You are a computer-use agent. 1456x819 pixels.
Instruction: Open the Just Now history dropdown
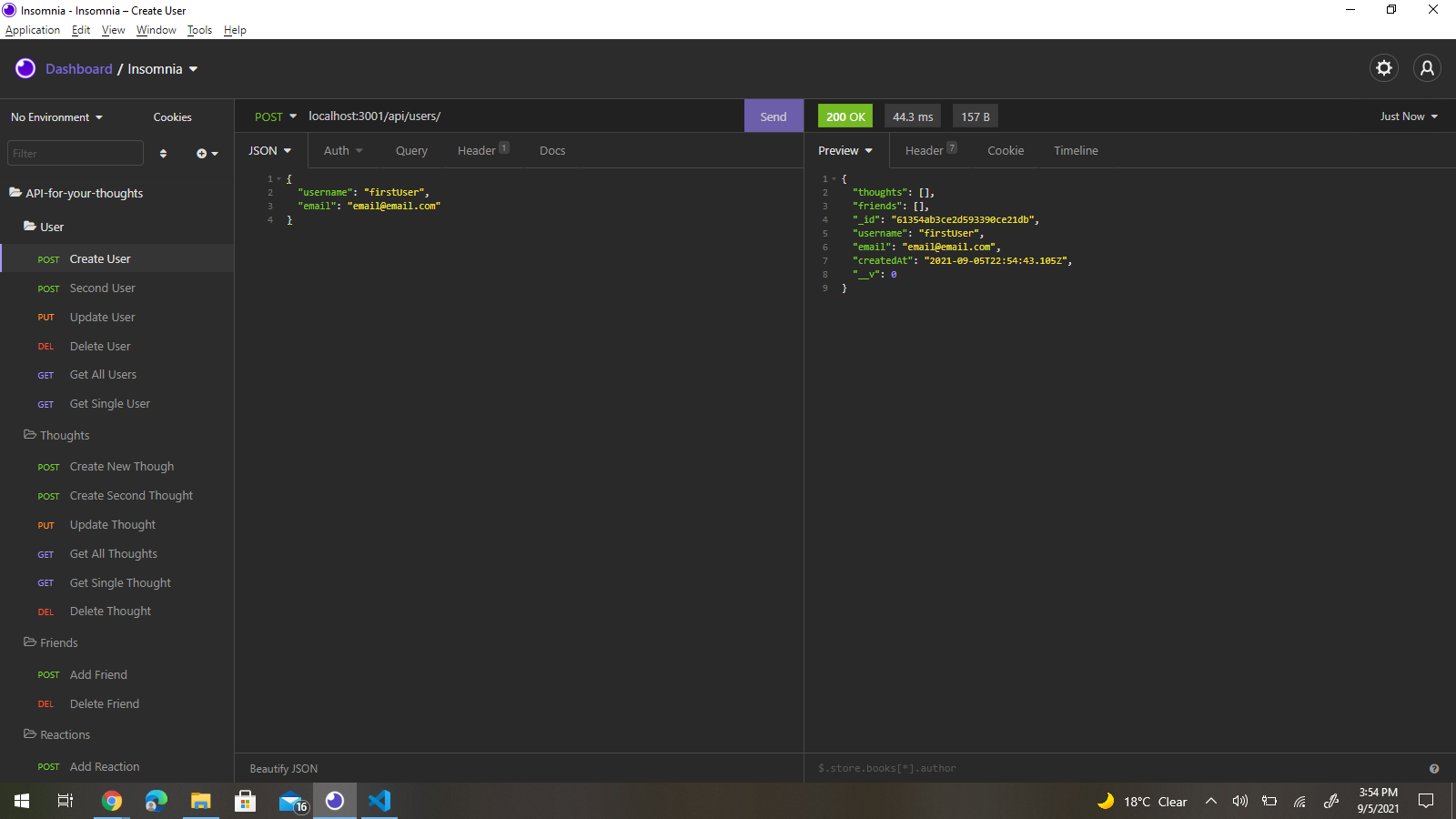1409,116
